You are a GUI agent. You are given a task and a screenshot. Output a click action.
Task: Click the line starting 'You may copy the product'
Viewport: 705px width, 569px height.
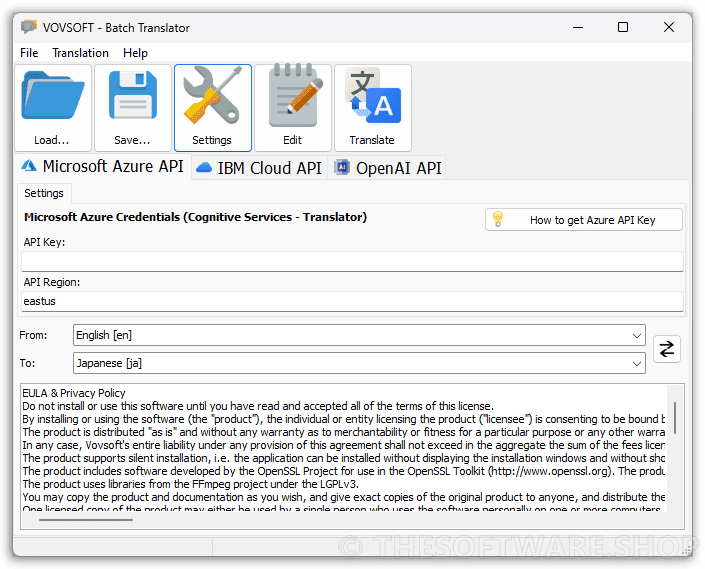click(x=344, y=497)
